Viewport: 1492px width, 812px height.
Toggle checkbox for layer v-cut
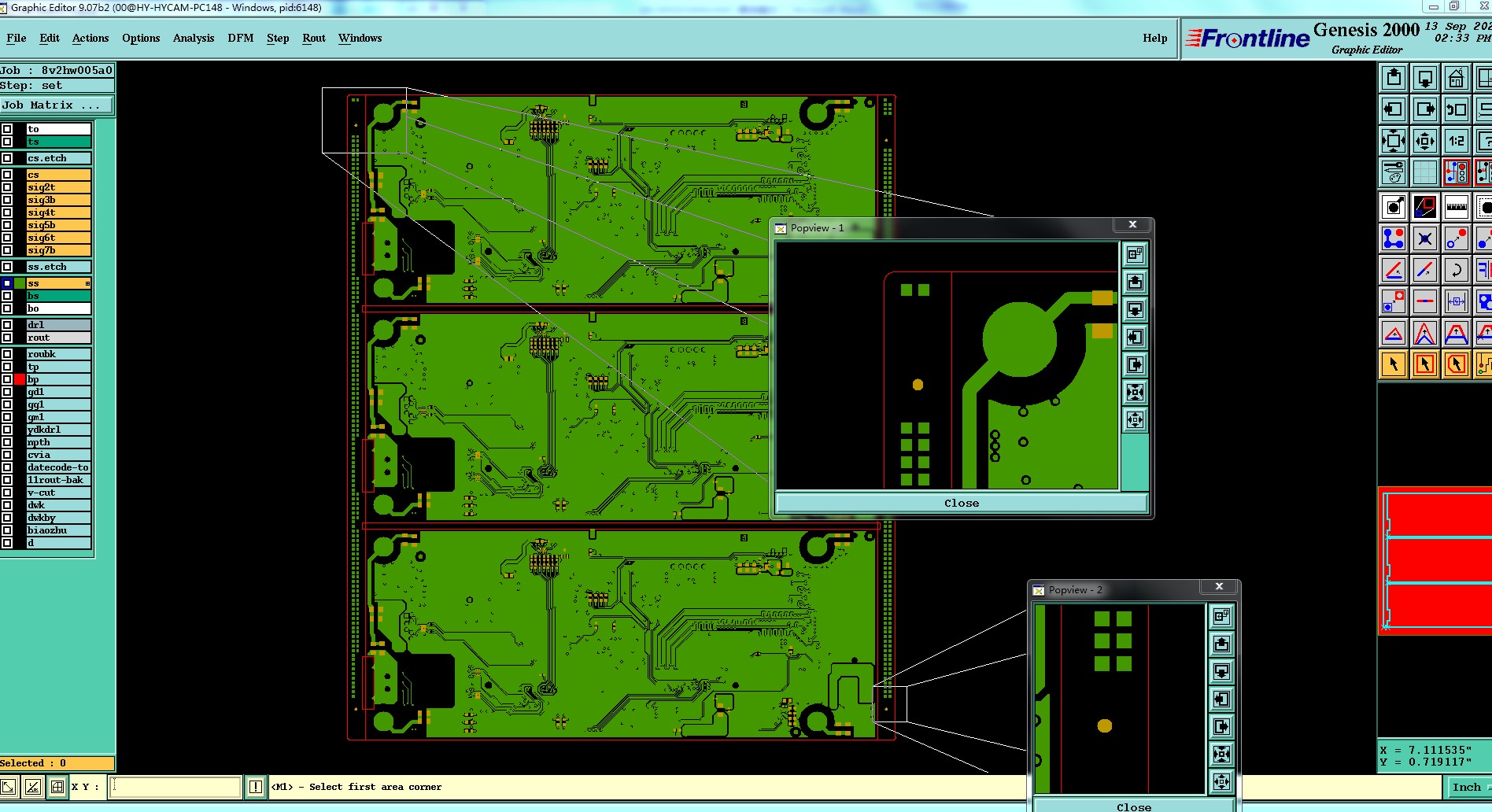tap(7, 493)
